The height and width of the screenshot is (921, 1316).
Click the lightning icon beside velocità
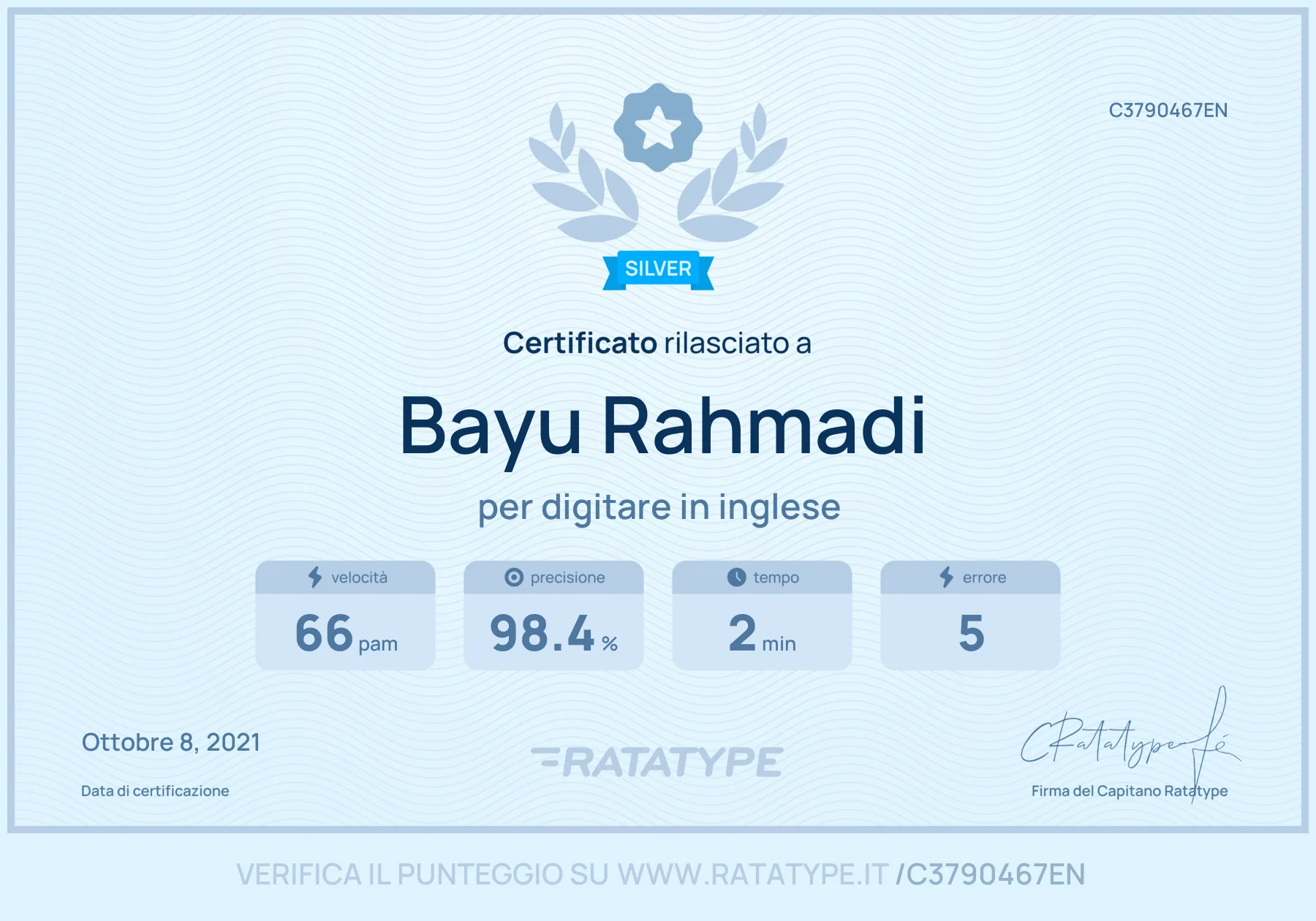coord(315,577)
